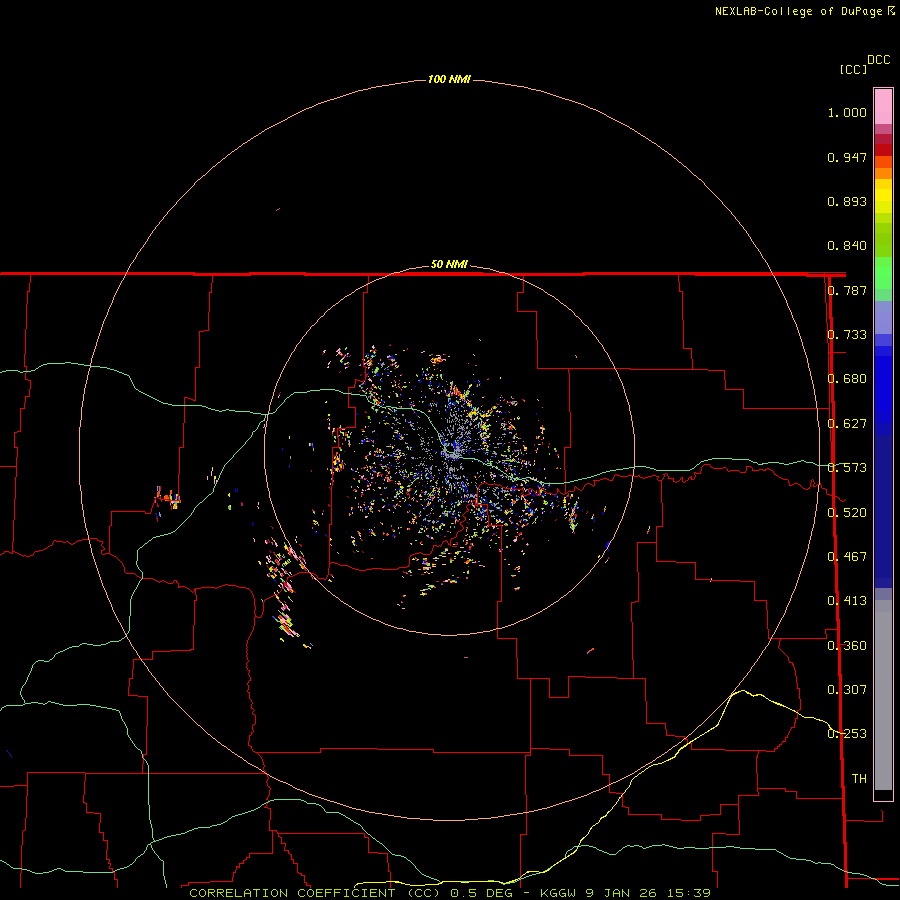Click the pink segment of the color bar
900x900 pixels.
point(883,107)
